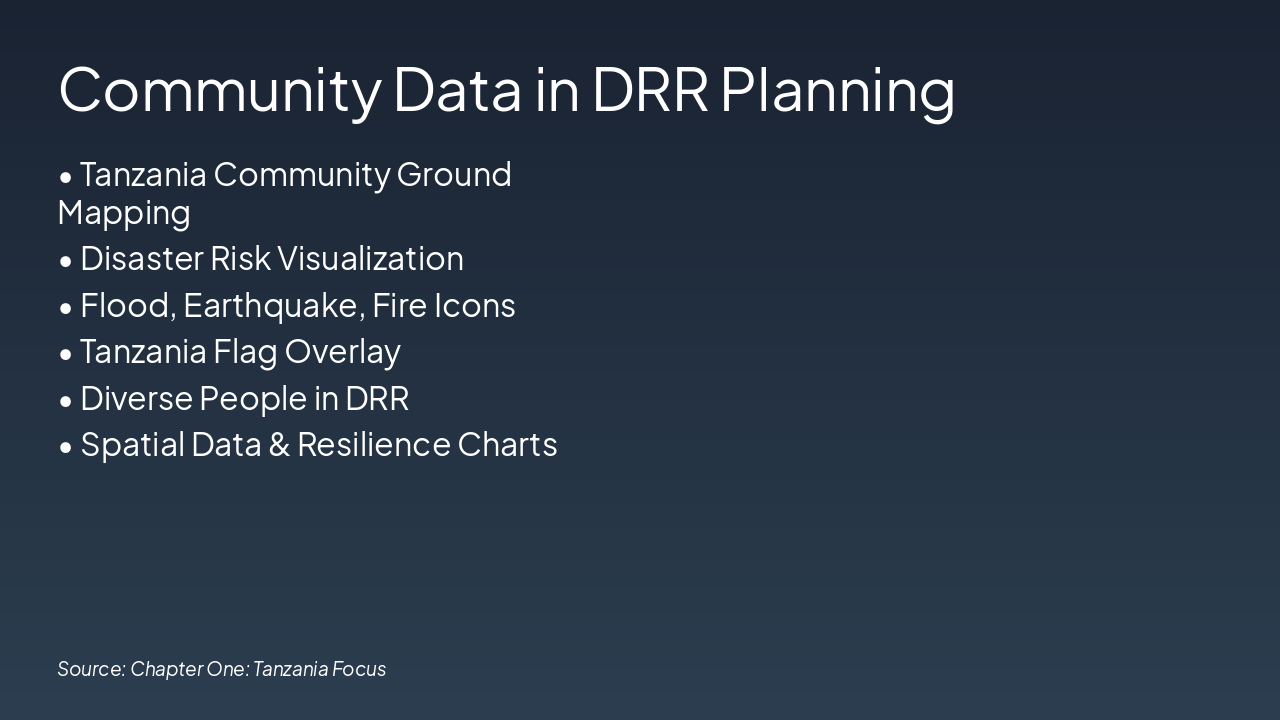
Task: Click the bullet marker before "Disaster Risk Visualization"
Action: 66,259
